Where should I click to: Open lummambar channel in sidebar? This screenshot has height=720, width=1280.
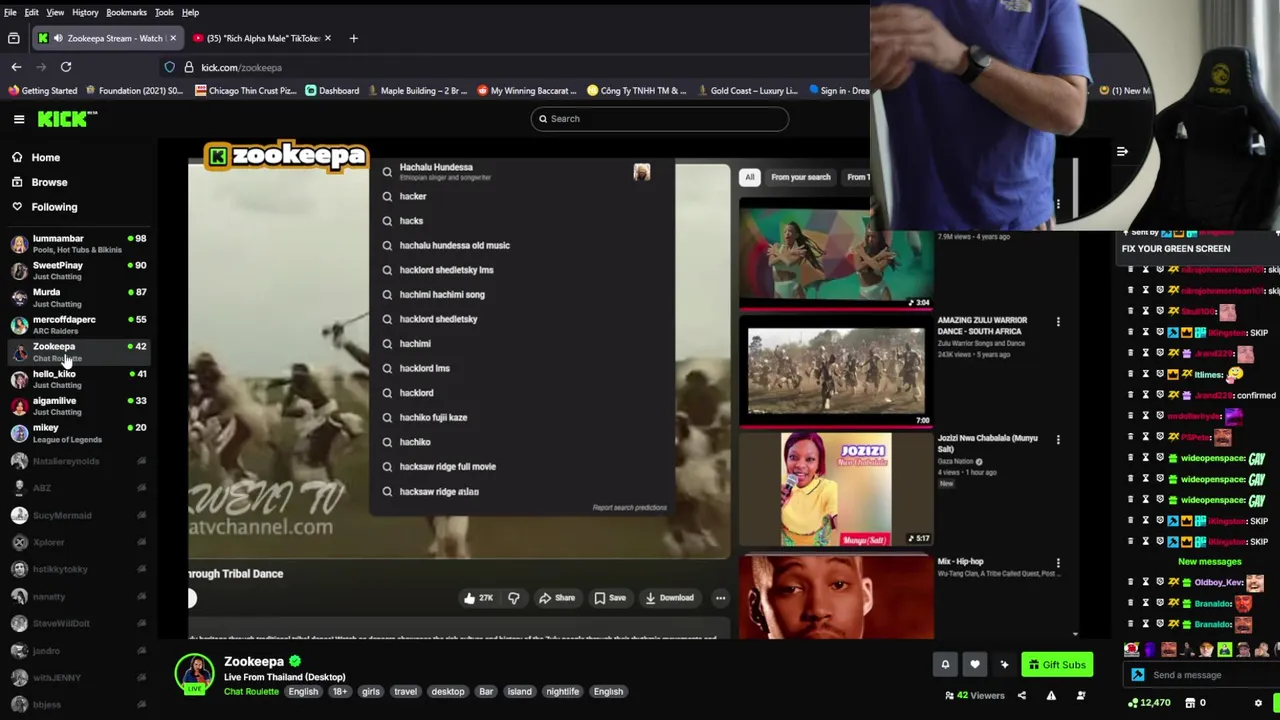78,244
